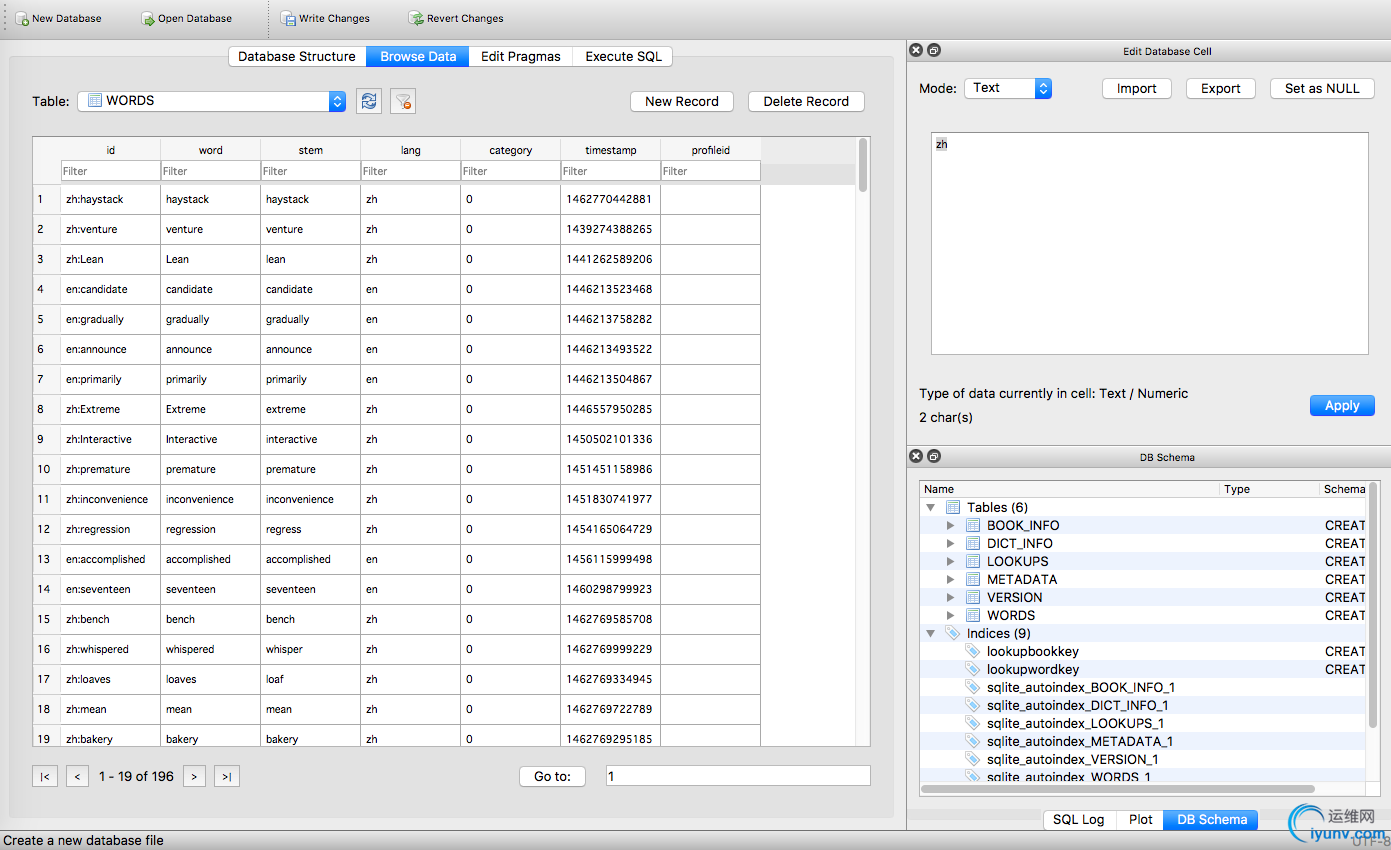Select row 13 by its row number

[46, 559]
